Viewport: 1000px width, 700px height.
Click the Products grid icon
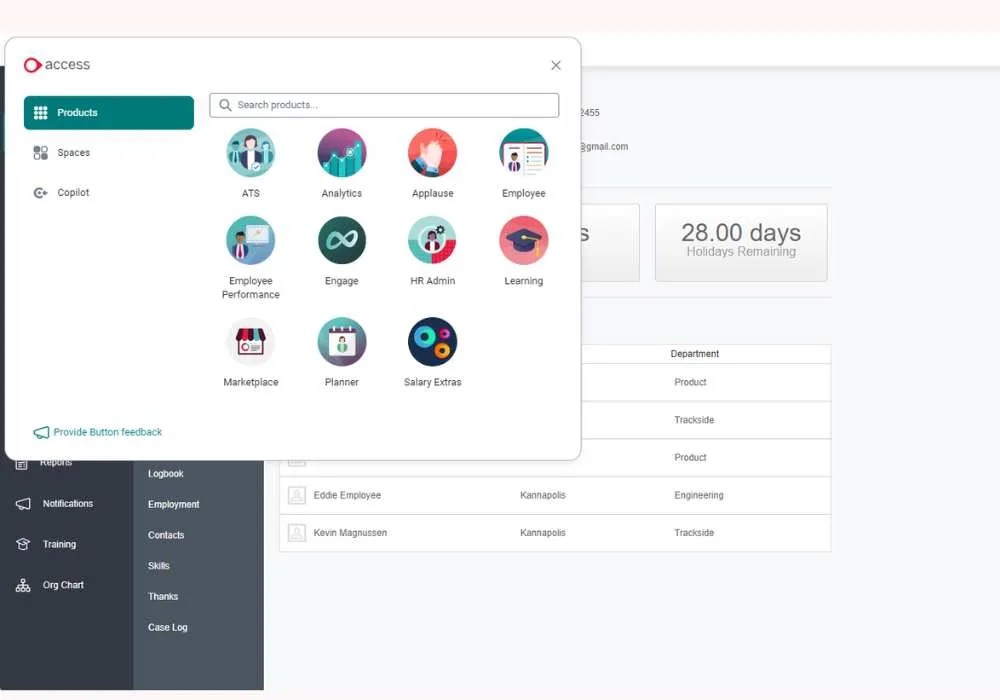pyautogui.click(x=41, y=113)
